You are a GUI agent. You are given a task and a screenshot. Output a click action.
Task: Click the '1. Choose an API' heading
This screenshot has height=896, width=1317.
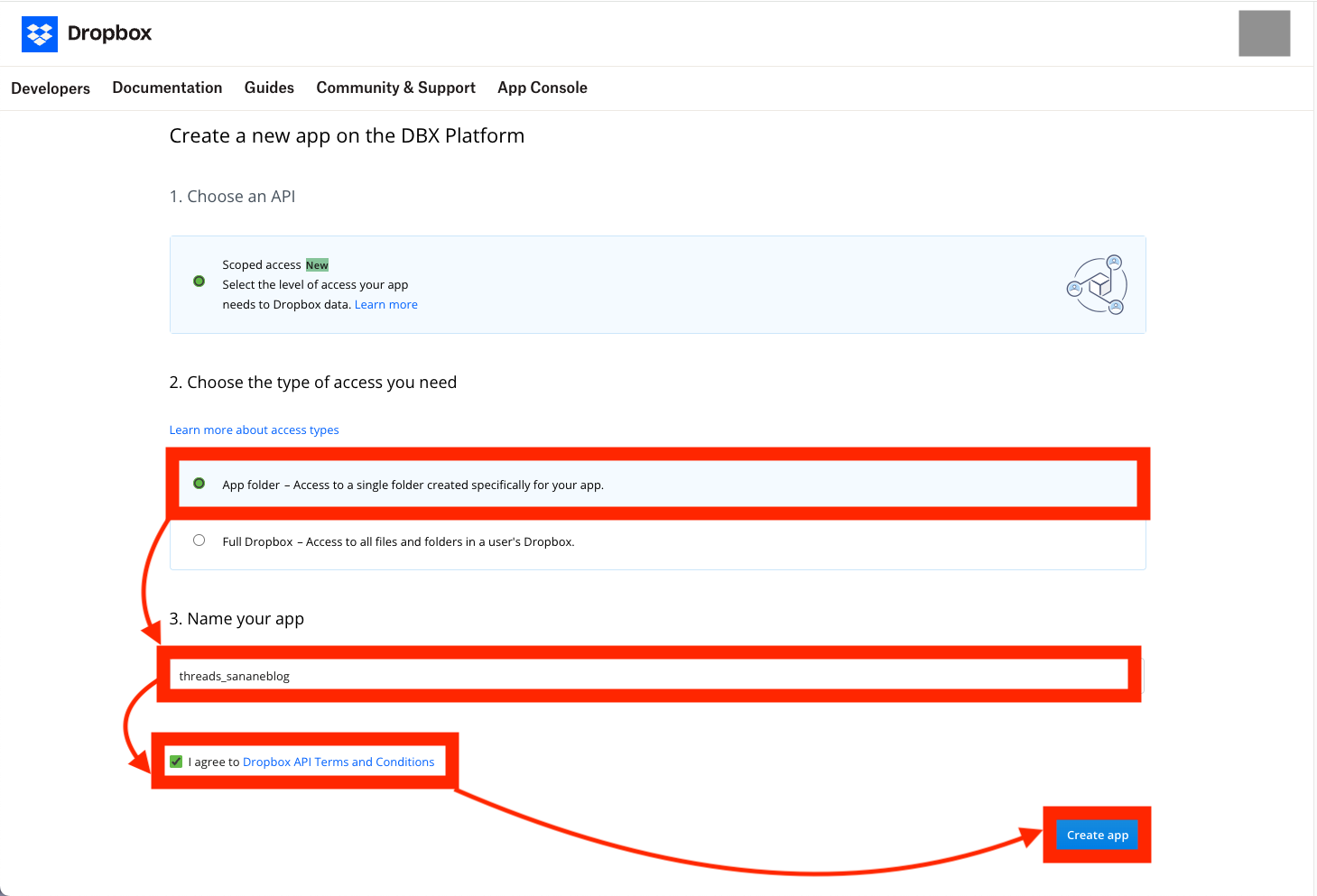click(x=232, y=197)
